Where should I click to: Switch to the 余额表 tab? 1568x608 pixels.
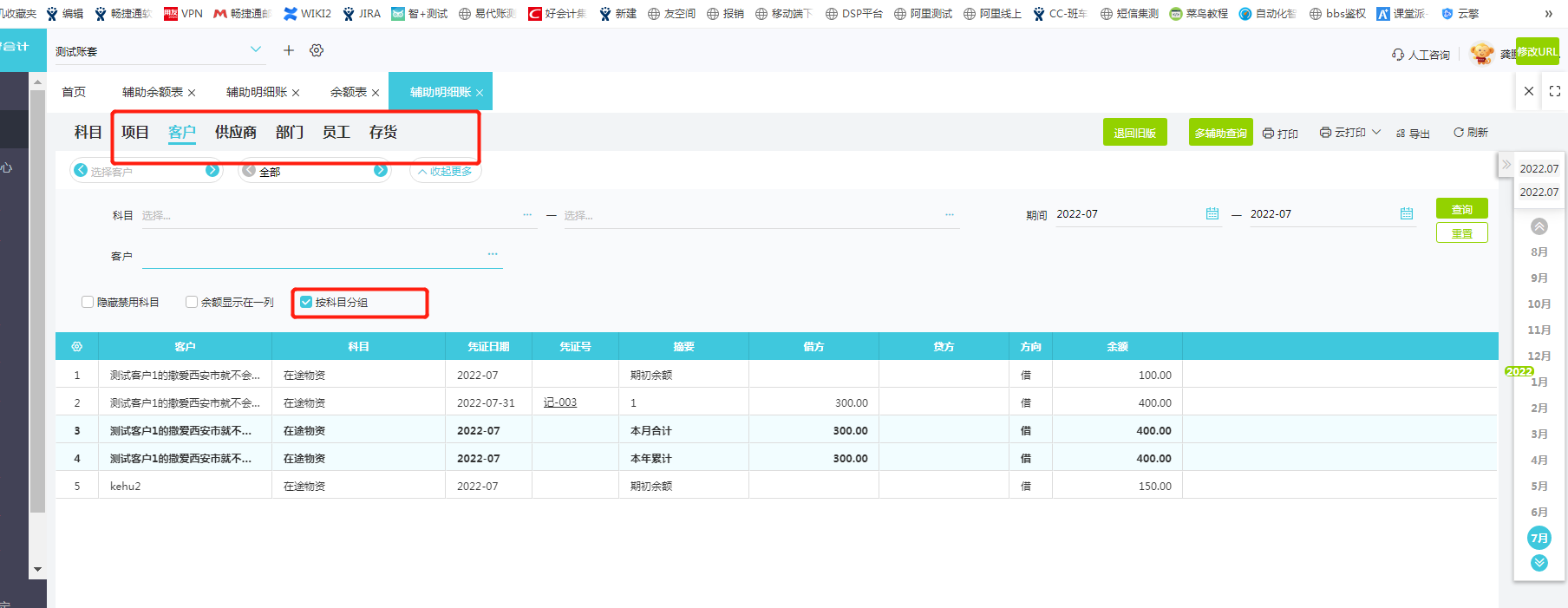348,92
